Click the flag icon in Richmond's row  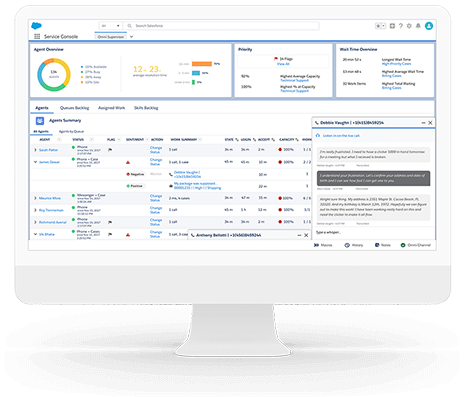[110, 222]
